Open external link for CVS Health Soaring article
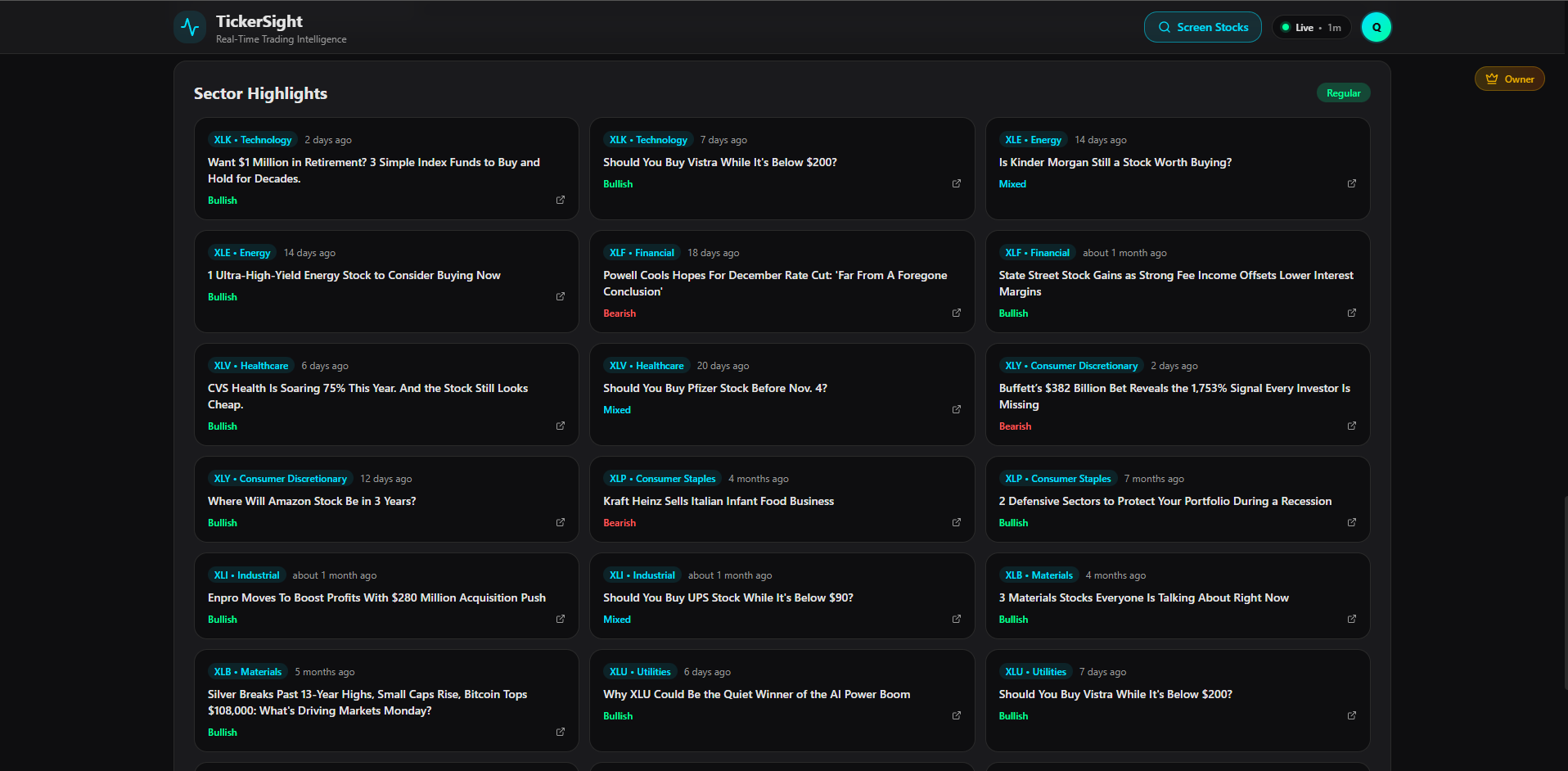The height and width of the screenshot is (771, 1568). [x=561, y=426]
